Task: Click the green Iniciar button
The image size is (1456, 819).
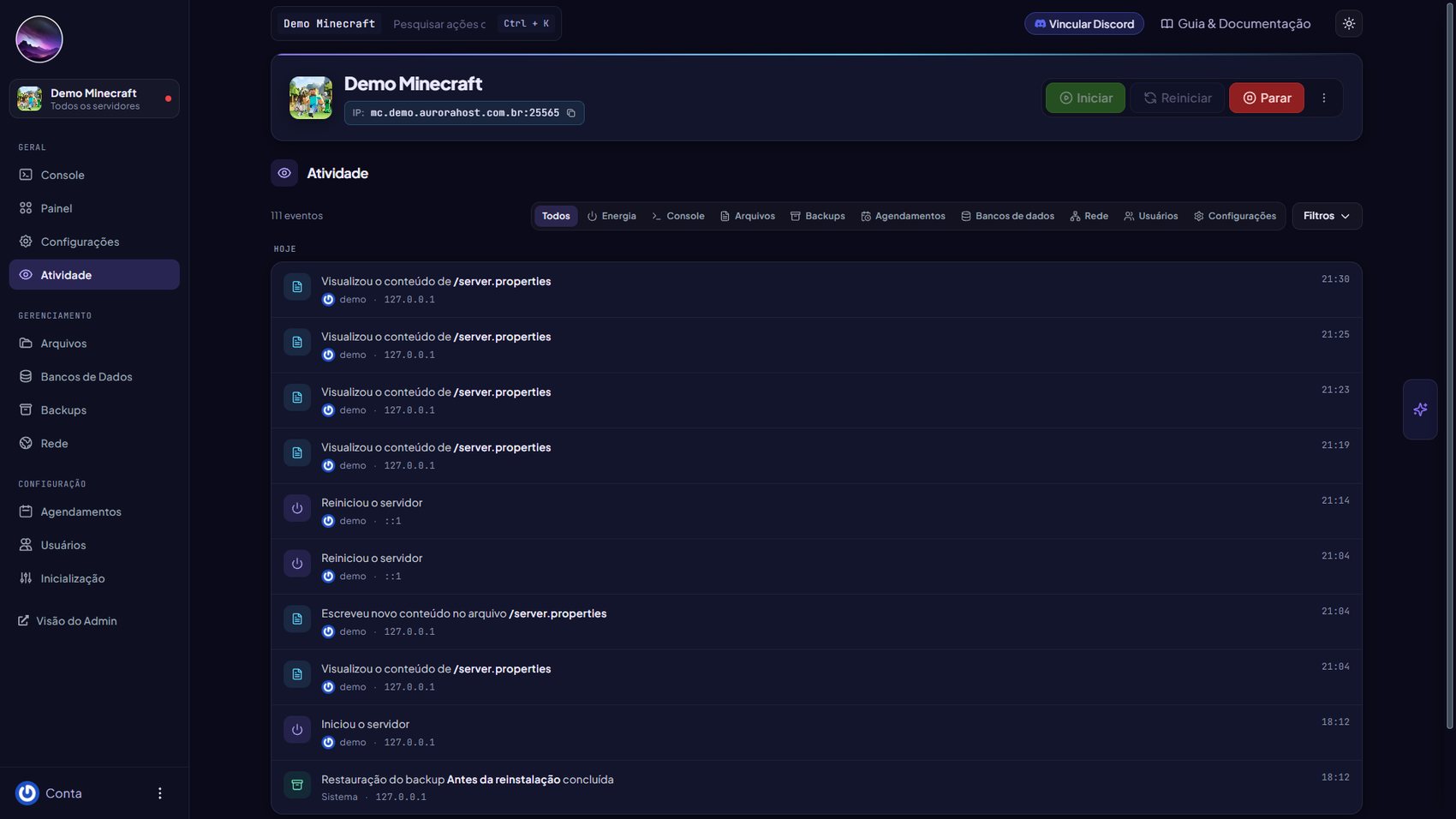Action: [x=1085, y=98]
